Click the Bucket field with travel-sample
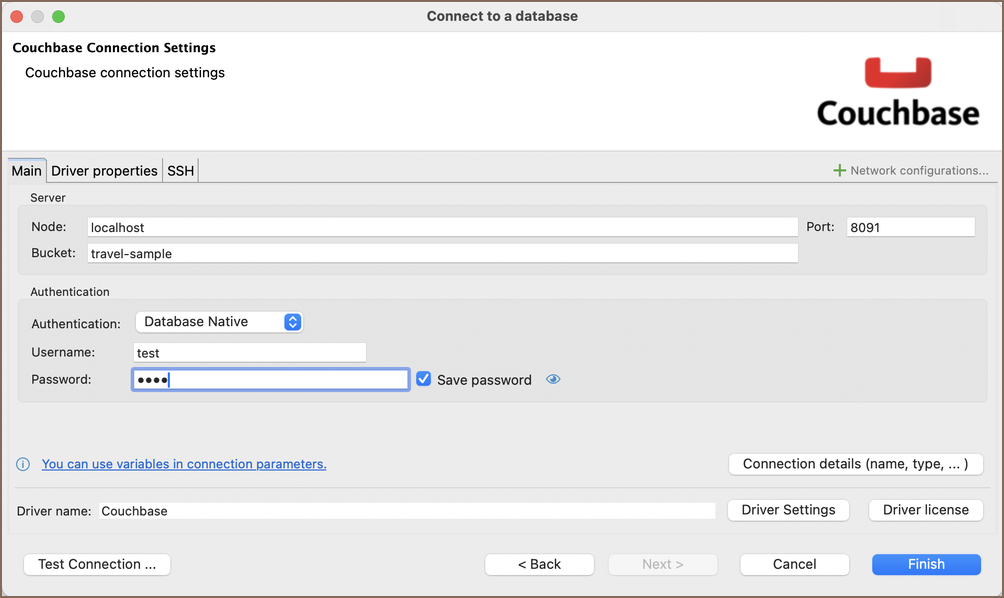 442,254
